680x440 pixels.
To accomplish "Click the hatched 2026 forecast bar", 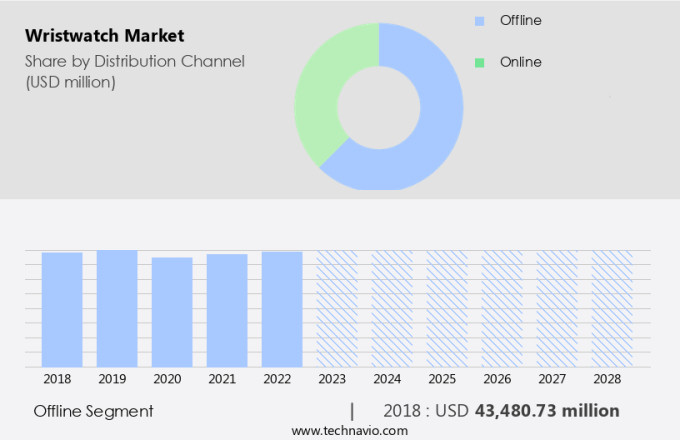I will tap(502, 309).
